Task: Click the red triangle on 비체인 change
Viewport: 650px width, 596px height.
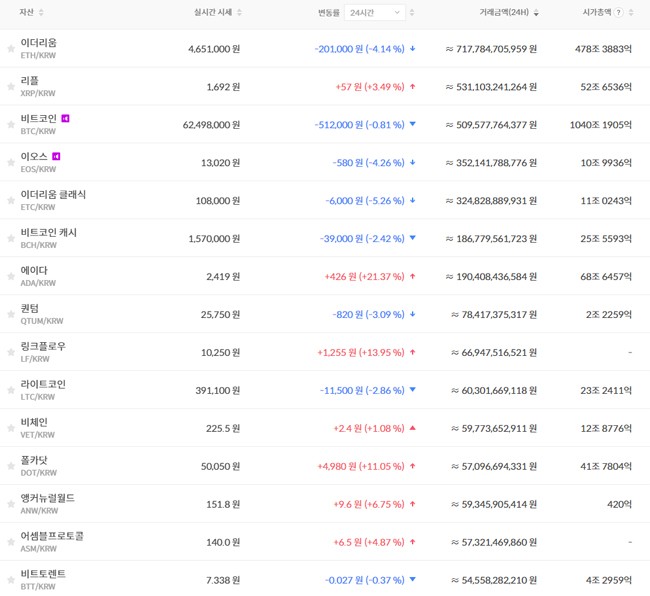Action: pyautogui.click(x=412, y=428)
